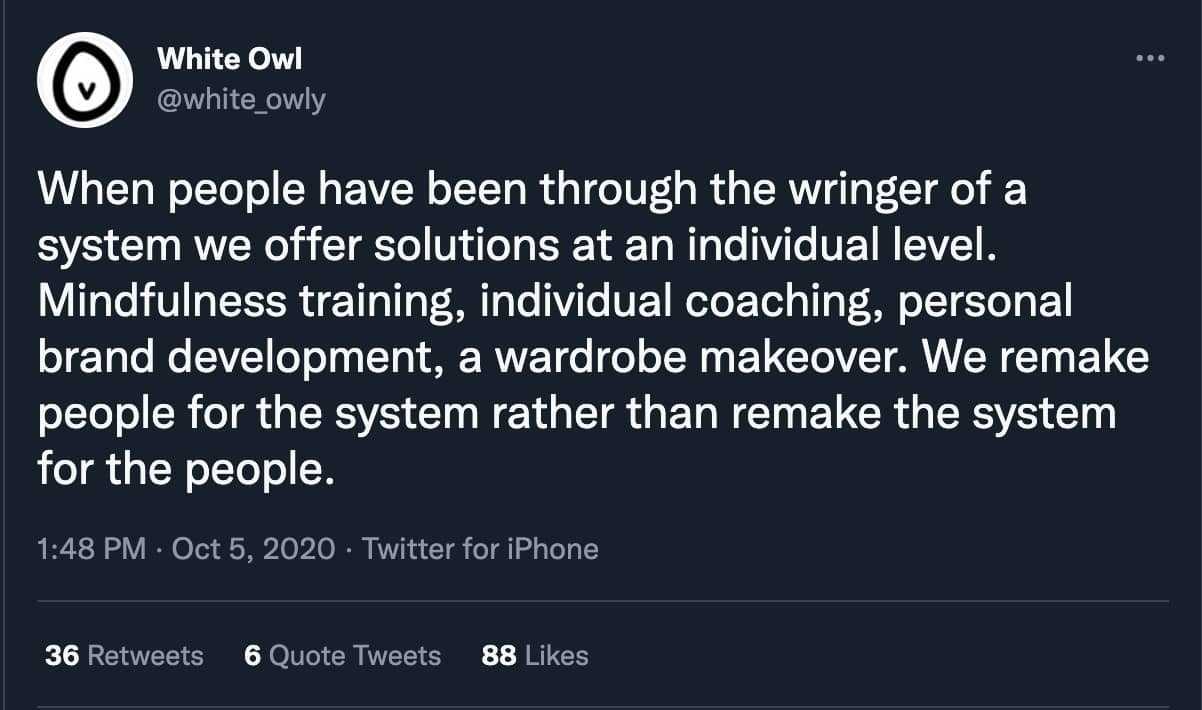Show who gave the 88 Likes

[x=535, y=655]
